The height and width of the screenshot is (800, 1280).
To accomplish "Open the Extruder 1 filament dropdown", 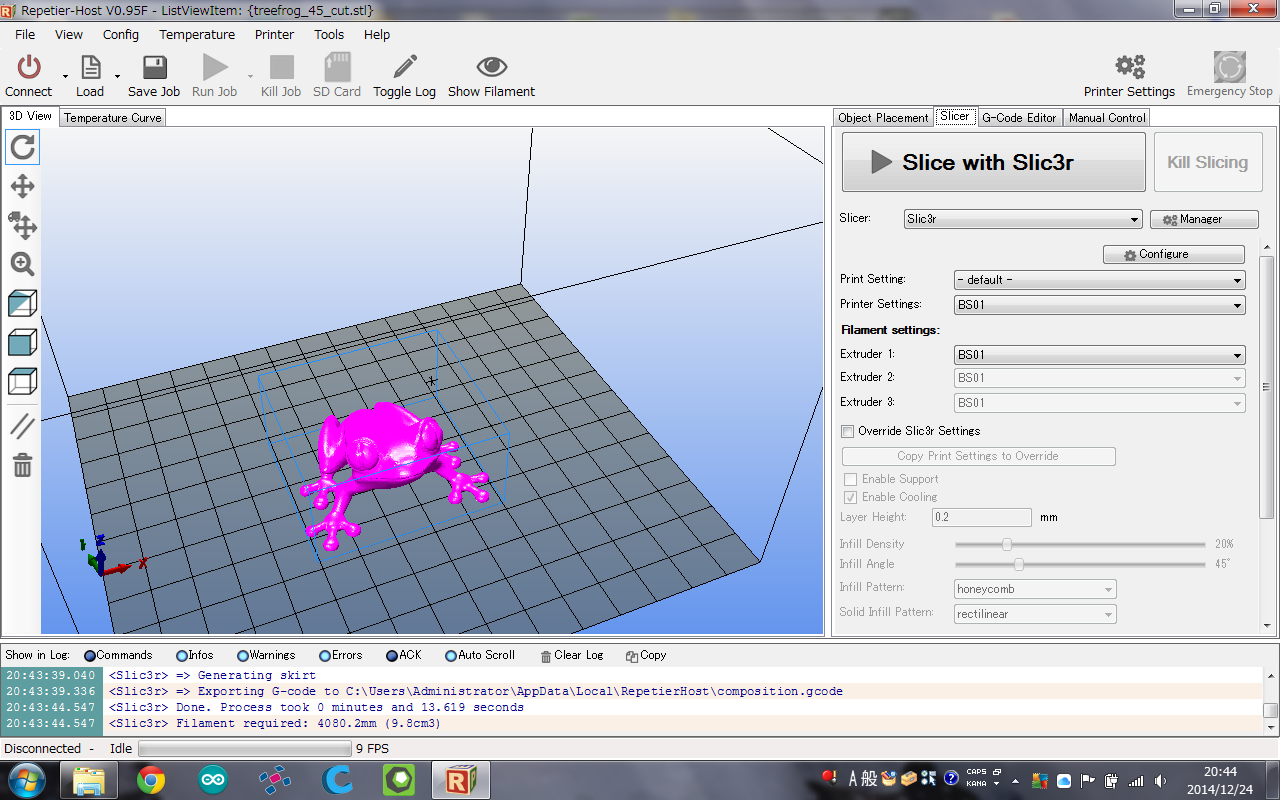I will [1099, 355].
